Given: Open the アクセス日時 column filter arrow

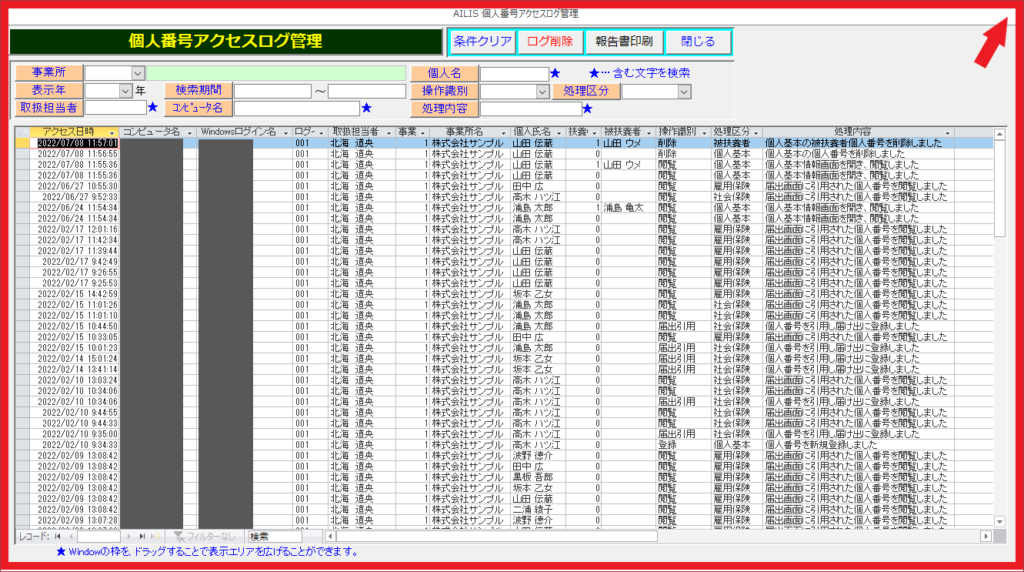Looking at the screenshot, I should click(x=113, y=132).
